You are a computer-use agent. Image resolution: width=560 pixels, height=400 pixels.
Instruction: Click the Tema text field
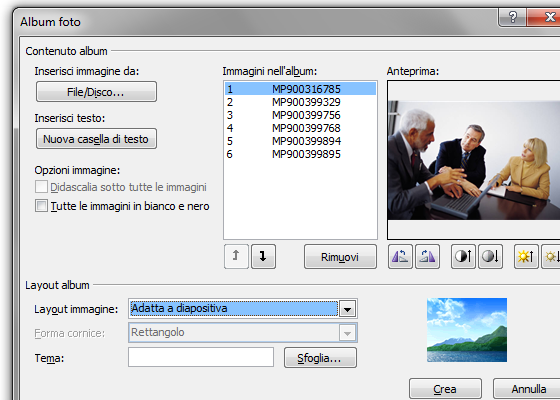pos(201,357)
